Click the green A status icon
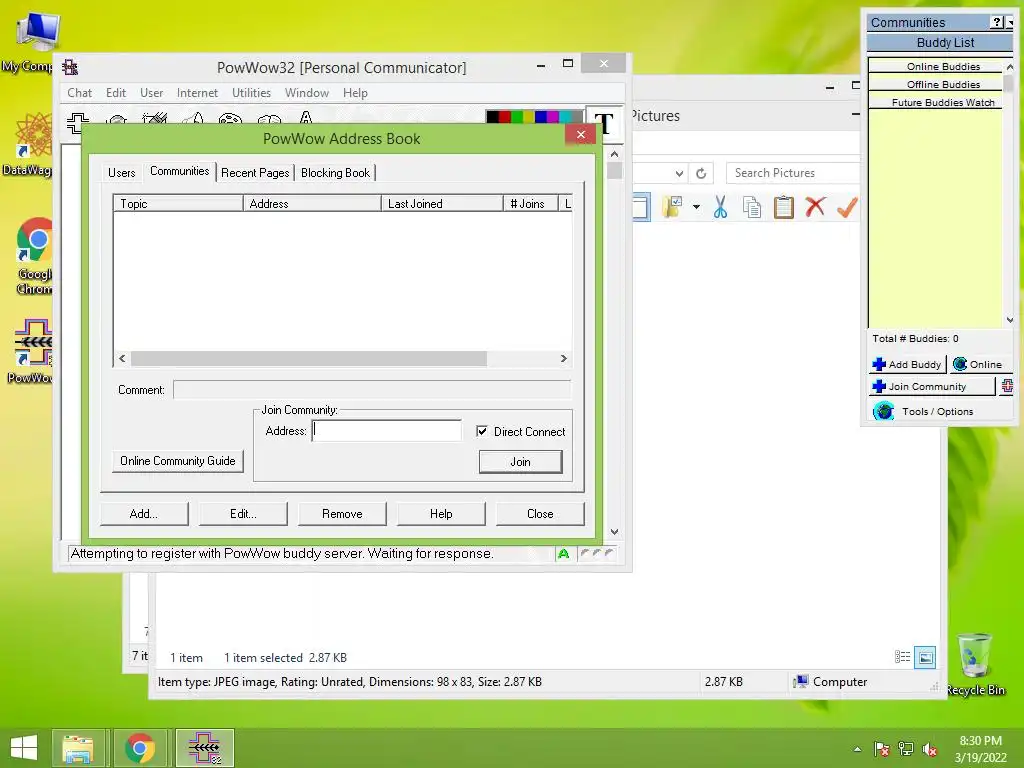1024x768 pixels. tap(564, 554)
